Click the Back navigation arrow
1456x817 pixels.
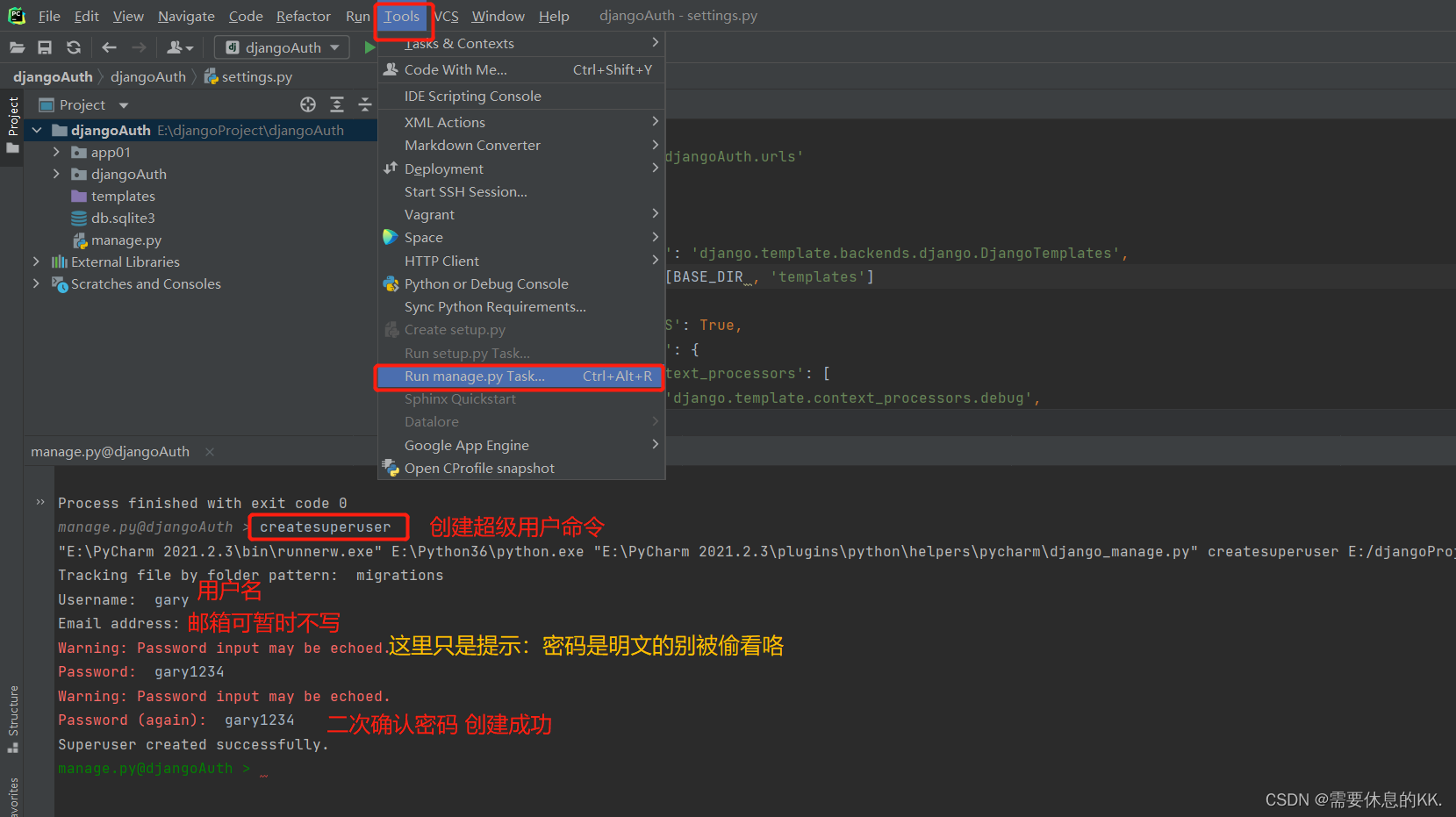[109, 47]
